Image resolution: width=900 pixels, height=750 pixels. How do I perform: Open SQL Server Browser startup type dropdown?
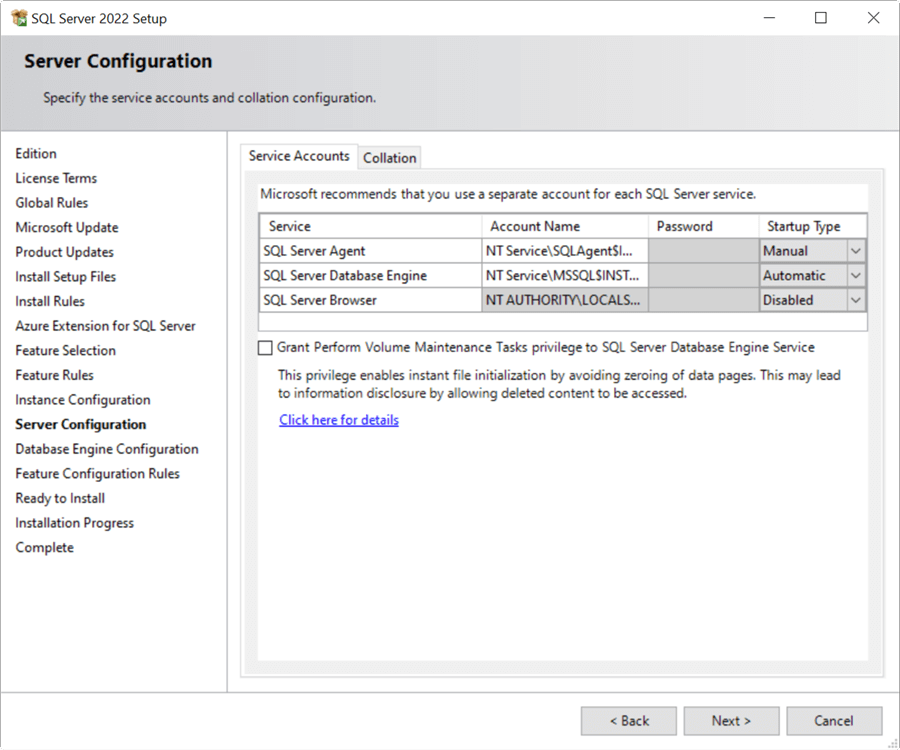856,300
